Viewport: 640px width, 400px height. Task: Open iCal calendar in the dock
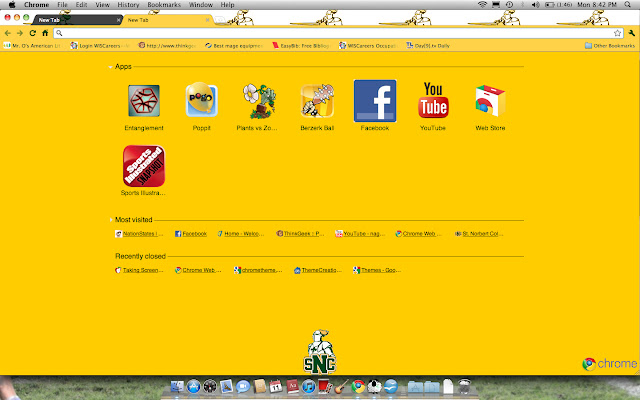coord(276,386)
